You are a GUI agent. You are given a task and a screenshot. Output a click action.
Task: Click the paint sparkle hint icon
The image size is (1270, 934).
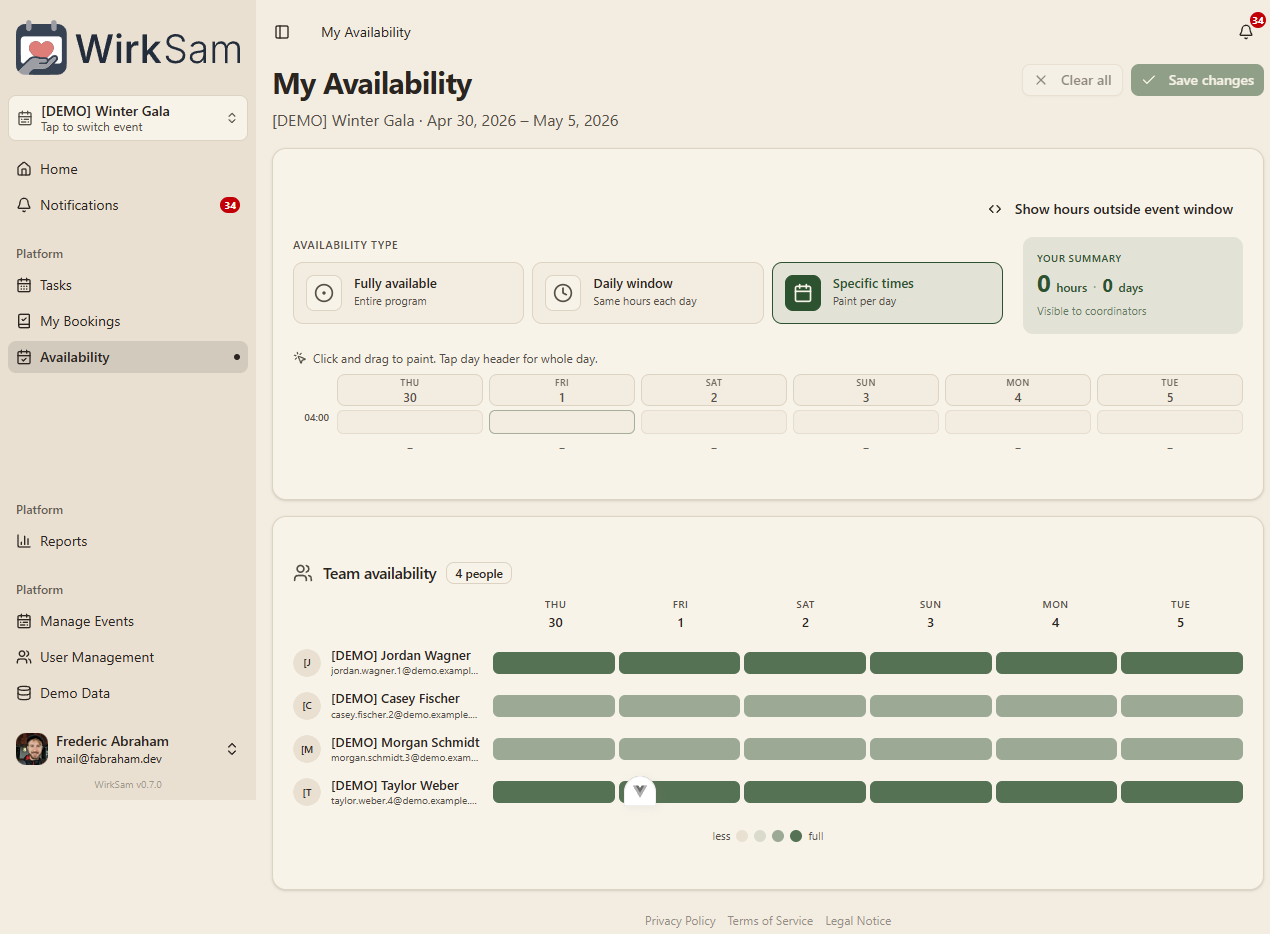(x=300, y=358)
